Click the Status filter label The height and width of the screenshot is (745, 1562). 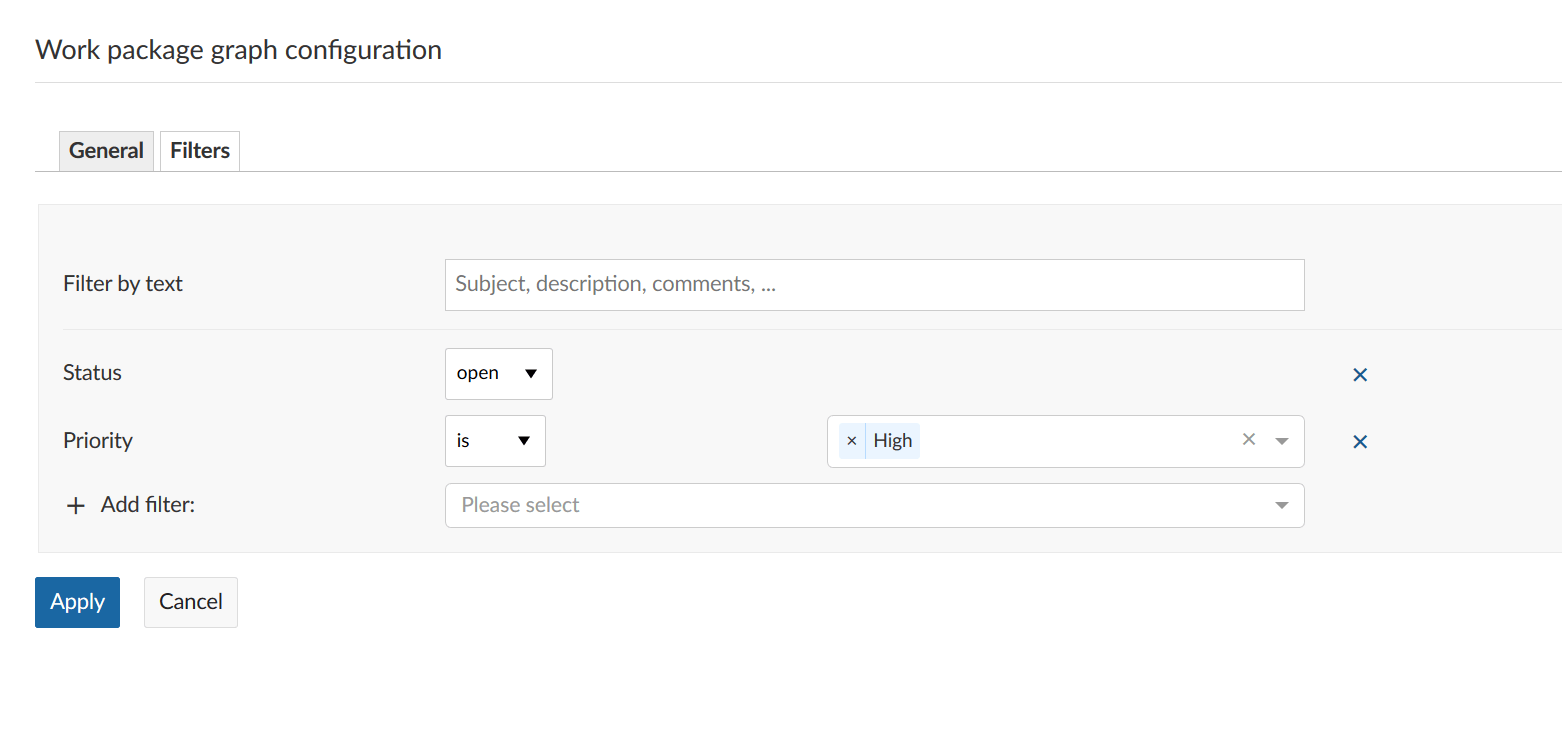tap(92, 373)
